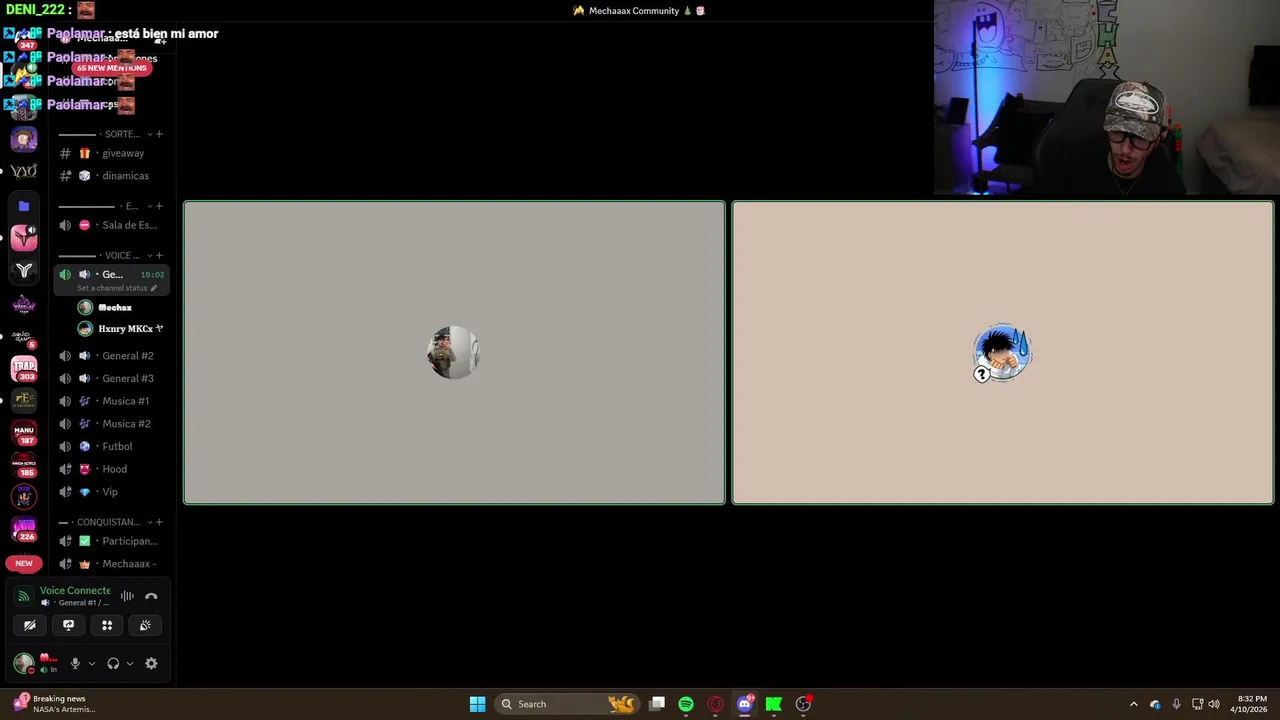
Task: Open User Settings gear
Action: [x=151, y=663]
